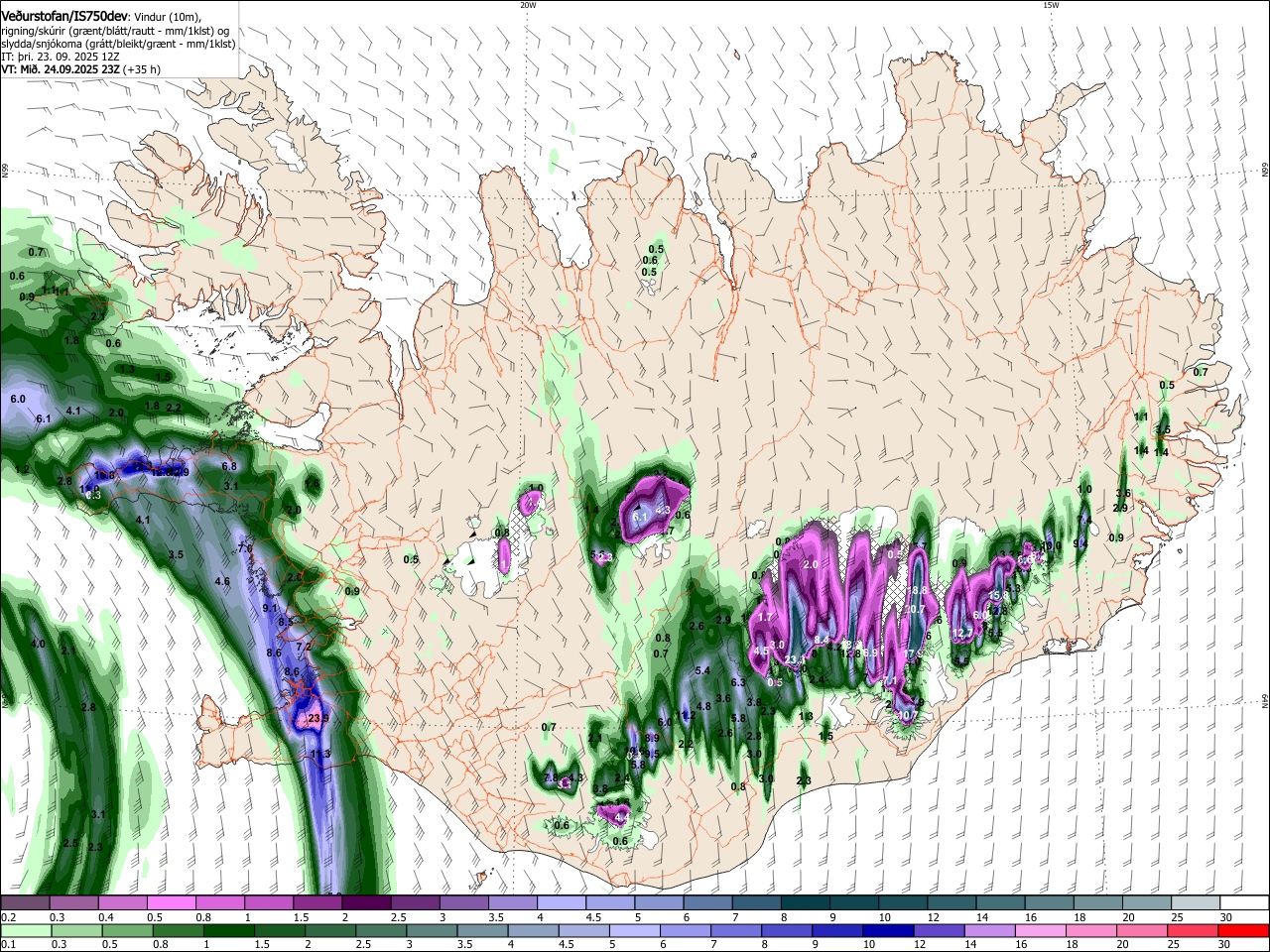This screenshot has width=1270, height=952.
Task: Click the lightest green swatch above the 0.1 label
Action: pyautogui.click(x=25, y=930)
